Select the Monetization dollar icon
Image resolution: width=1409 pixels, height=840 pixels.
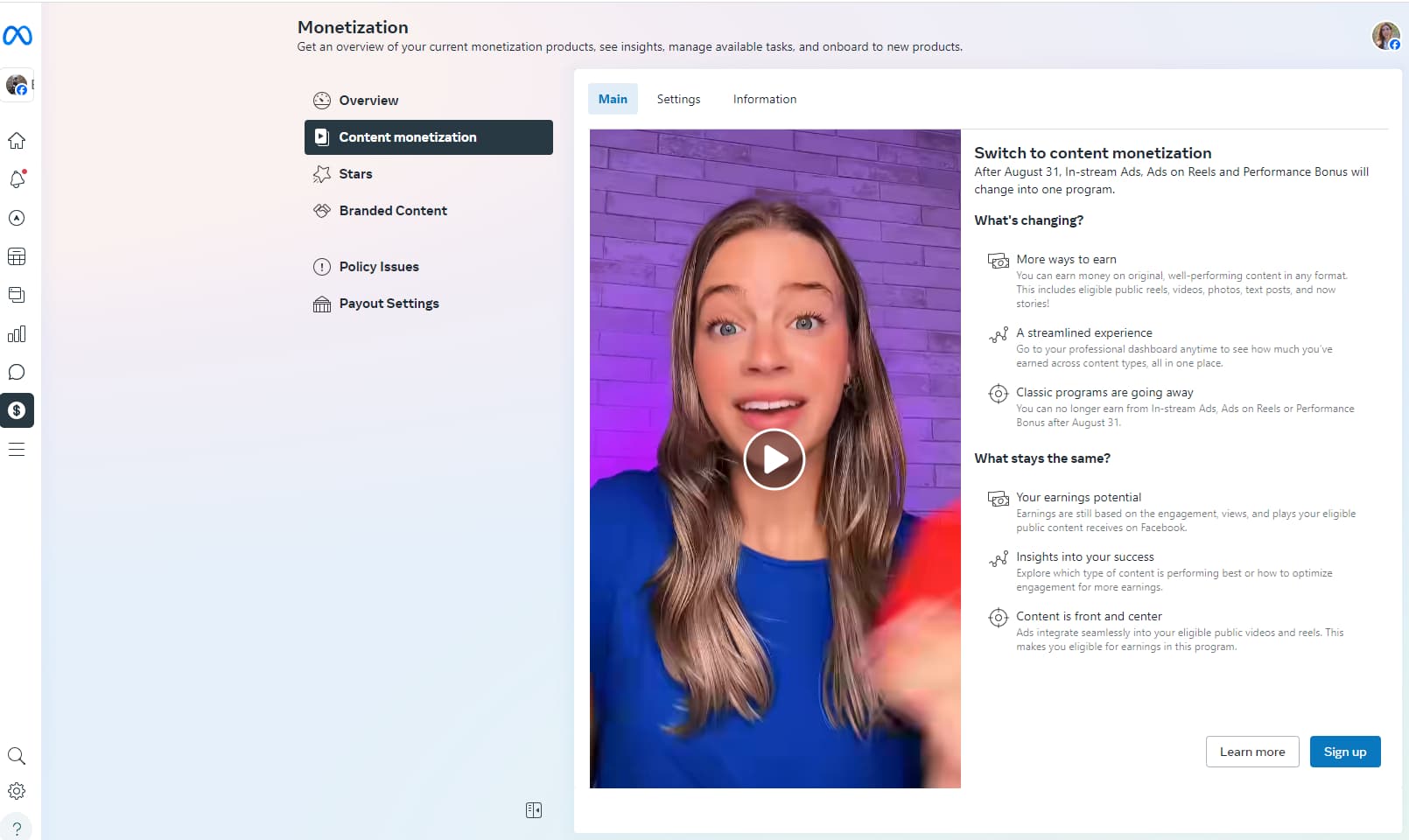point(17,410)
